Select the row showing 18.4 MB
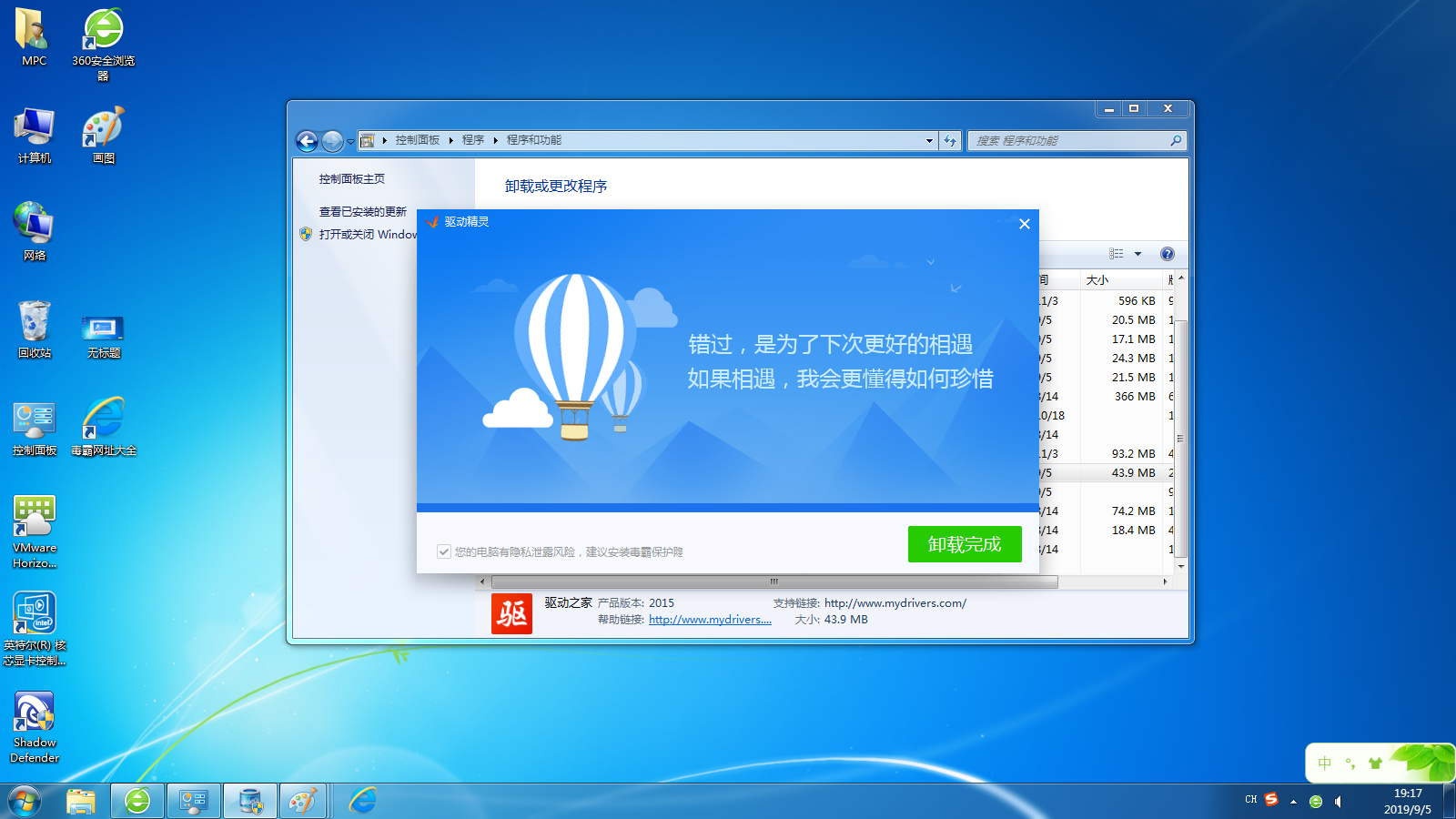Viewport: 1456px width, 819px height. (x=1105, y=531)
